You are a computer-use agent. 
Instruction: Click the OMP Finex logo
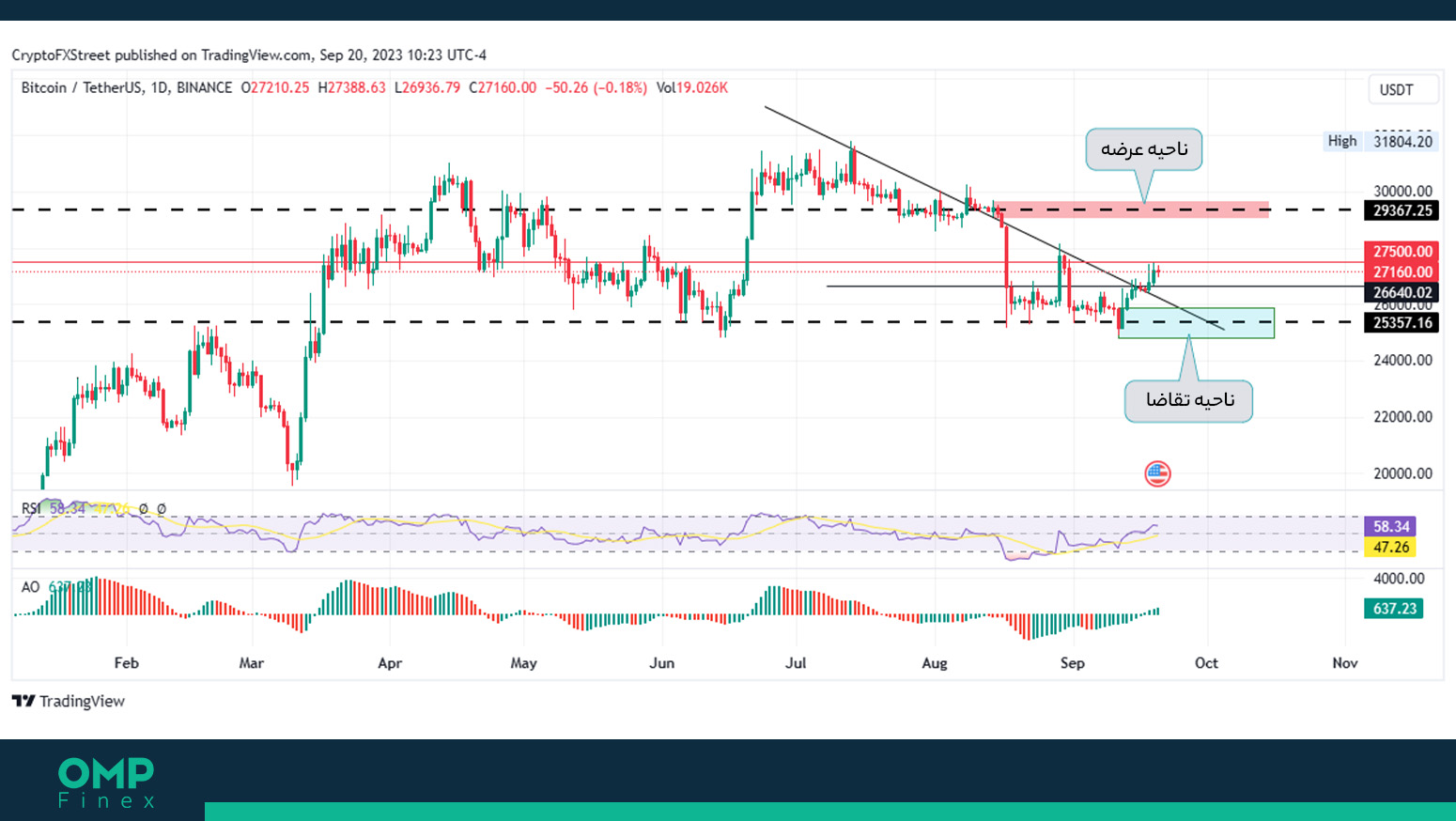106,782
